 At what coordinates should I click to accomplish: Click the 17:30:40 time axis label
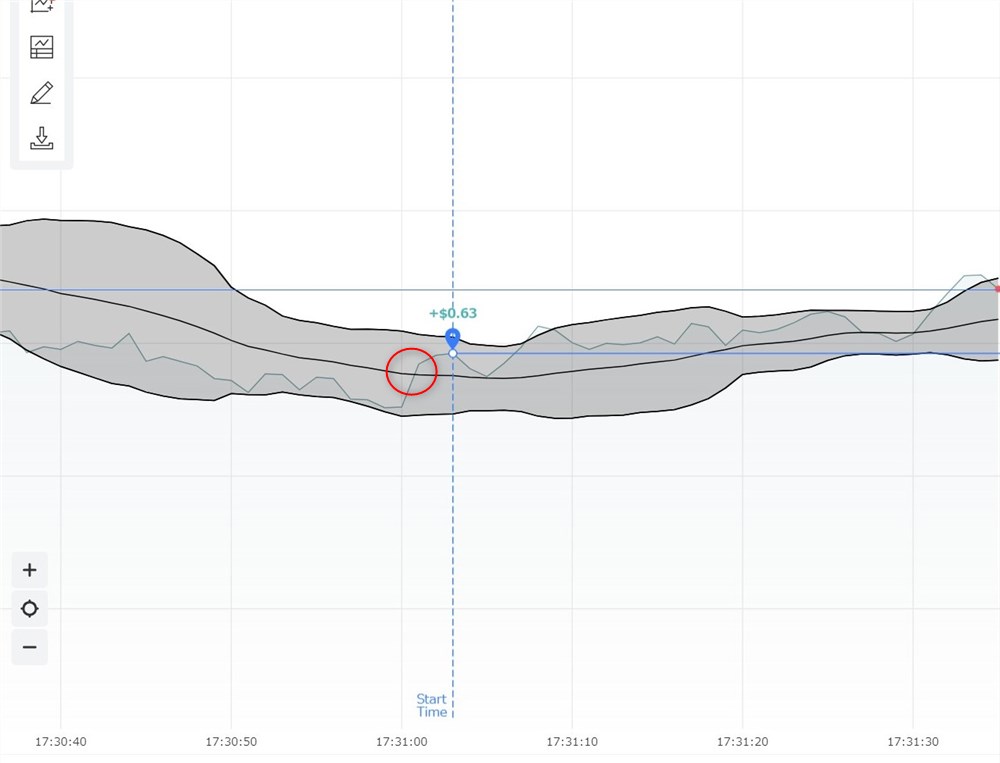click(x=61, y=742)
